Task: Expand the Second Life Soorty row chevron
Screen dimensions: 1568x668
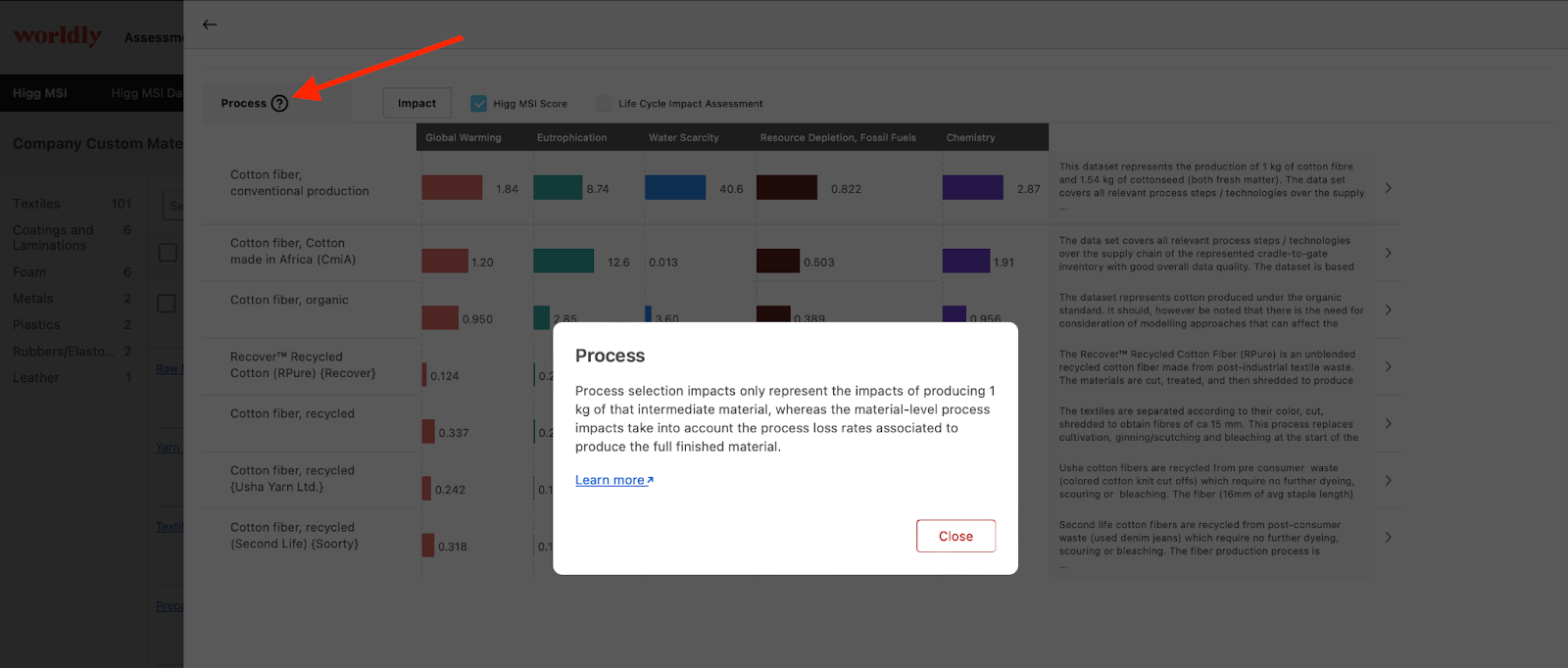Action: 1388,537
